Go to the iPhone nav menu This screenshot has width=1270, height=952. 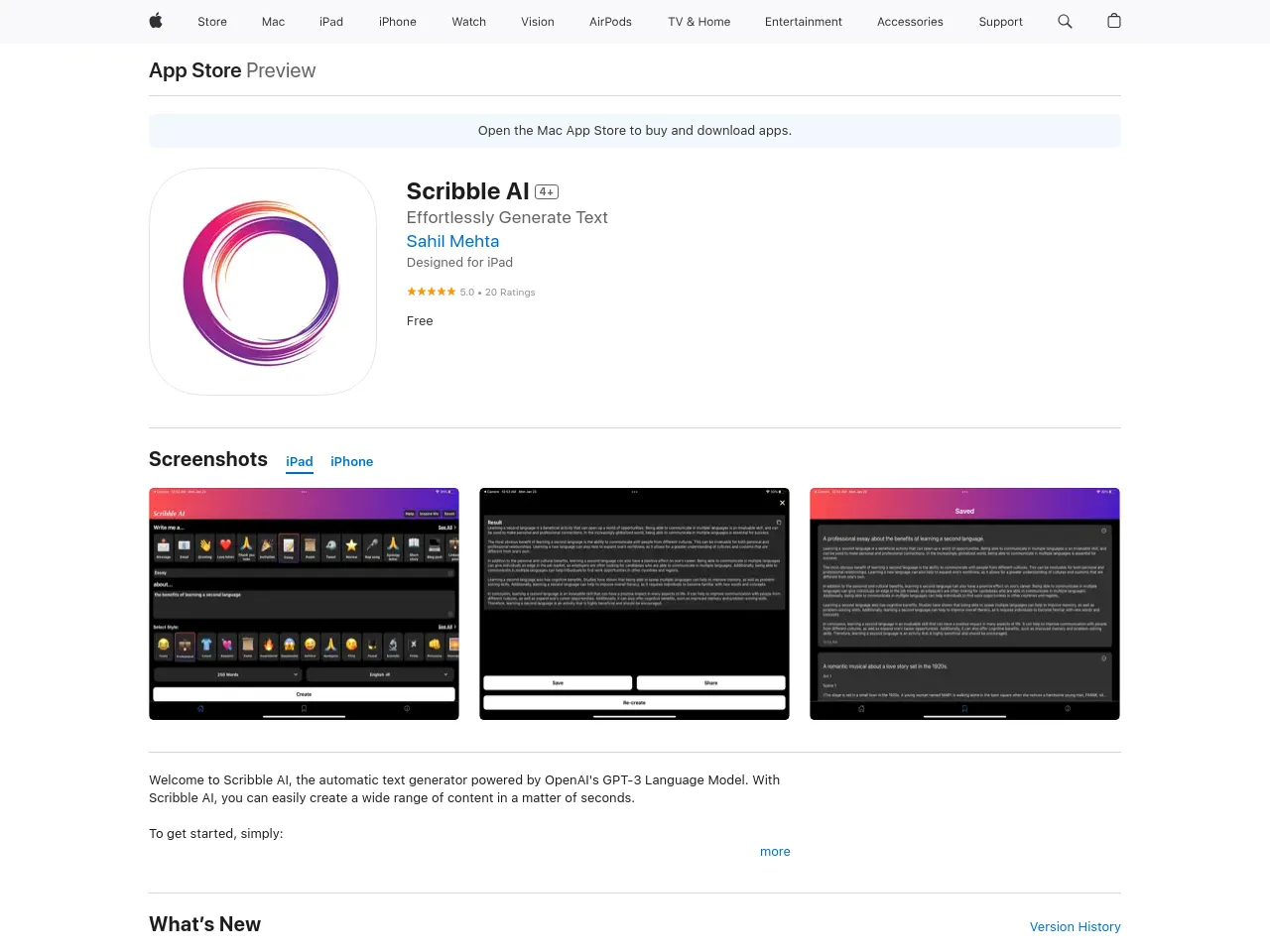397,21
